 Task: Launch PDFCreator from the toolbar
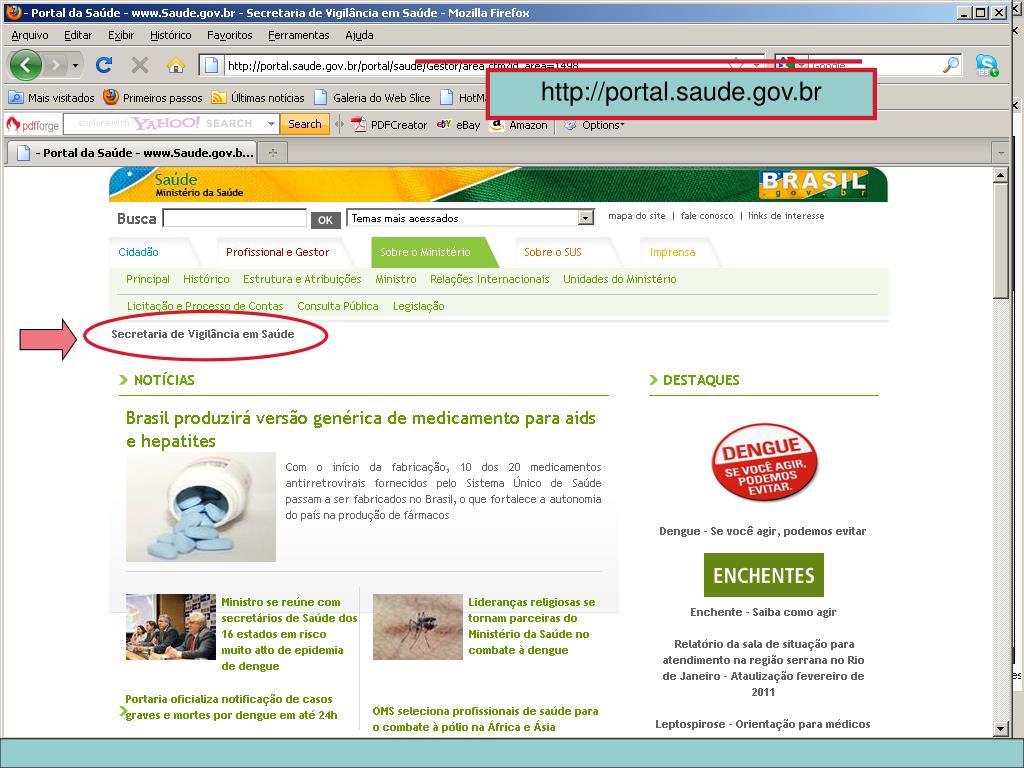[x=389, y=125]
